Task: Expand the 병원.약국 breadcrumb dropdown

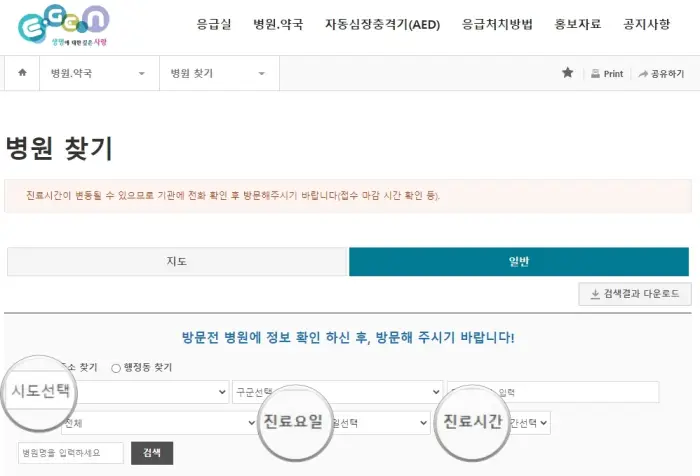Action: click(99, 73)
